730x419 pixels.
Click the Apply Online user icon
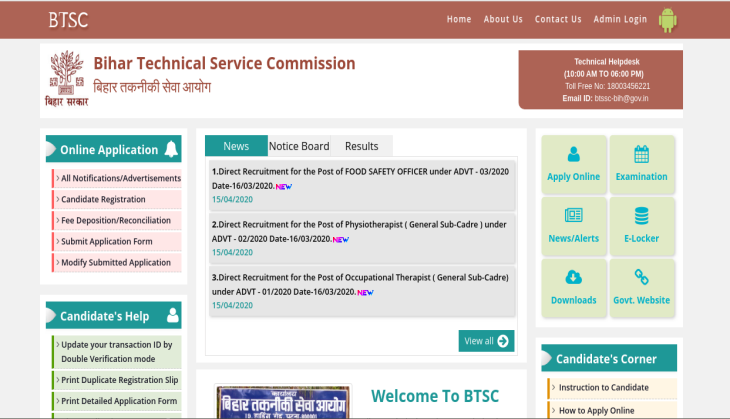click(x=574, y=154)
